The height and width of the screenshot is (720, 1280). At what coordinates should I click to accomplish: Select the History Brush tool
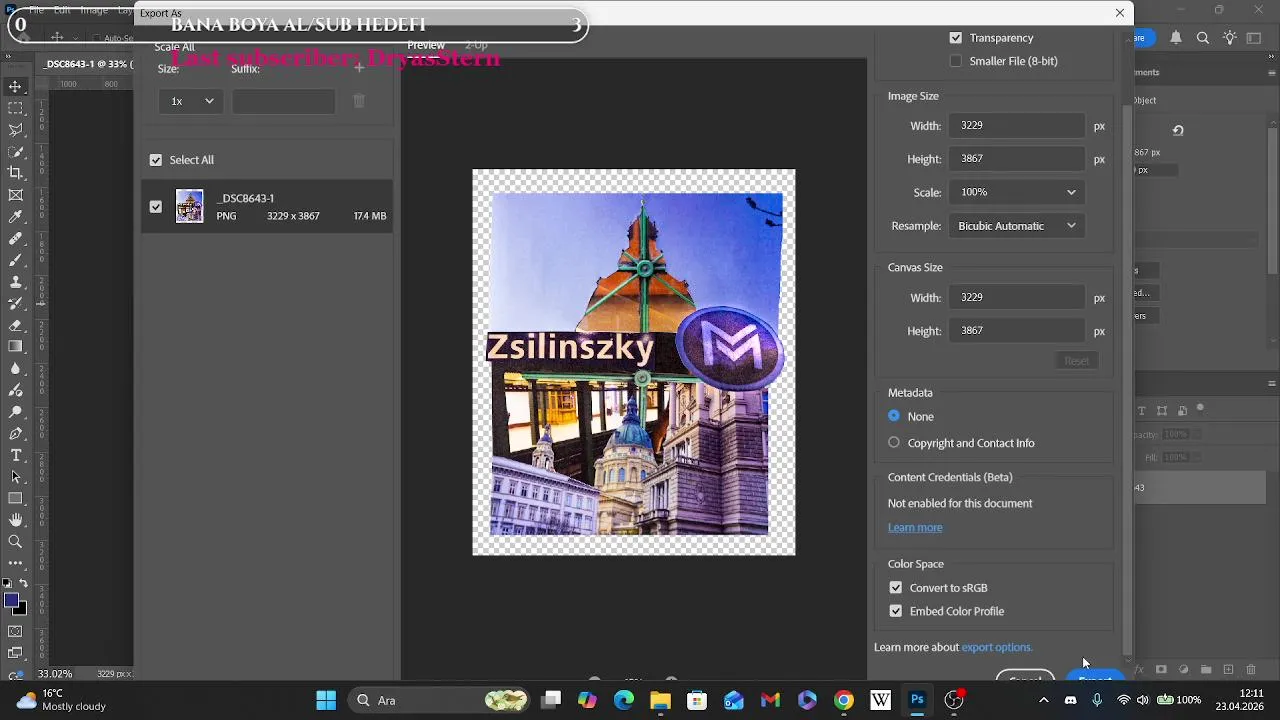click(15, 303)
